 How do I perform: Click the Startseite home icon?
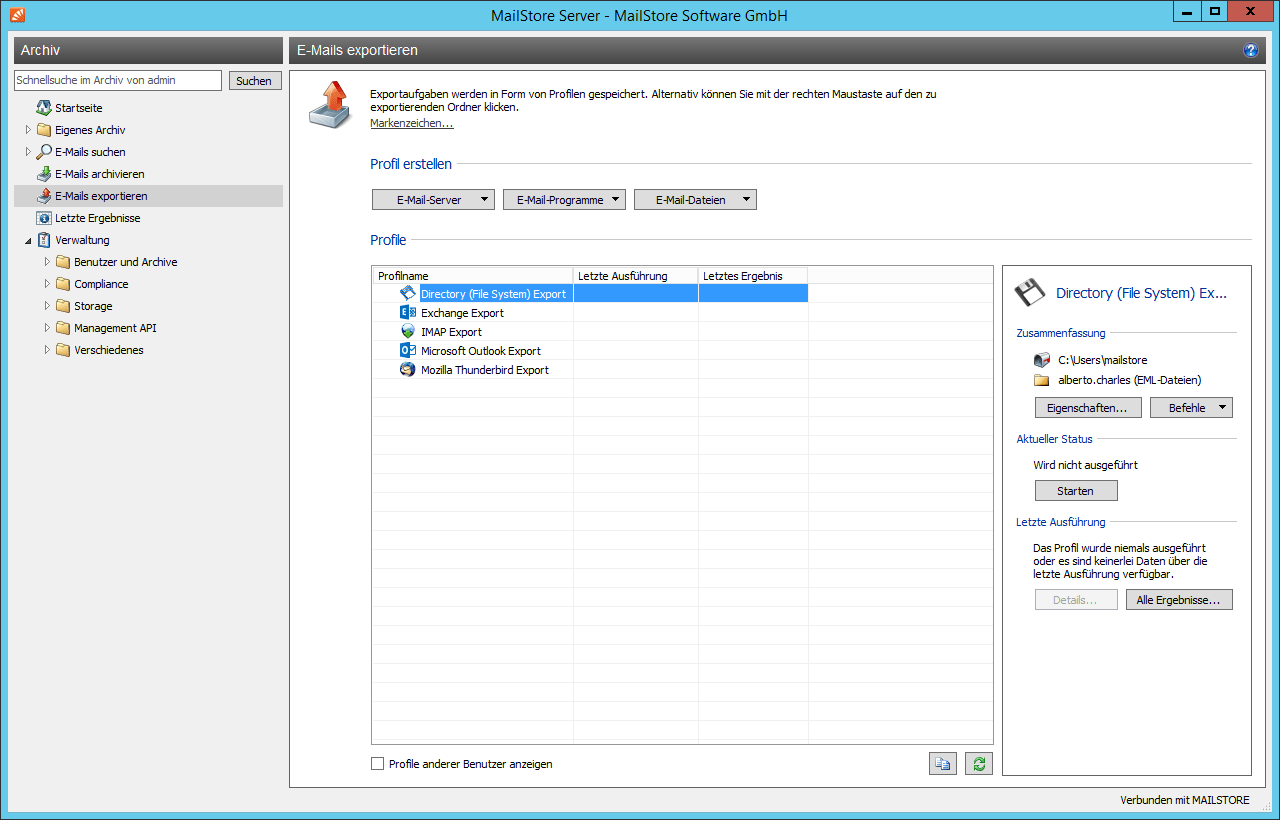pos(44,108)
